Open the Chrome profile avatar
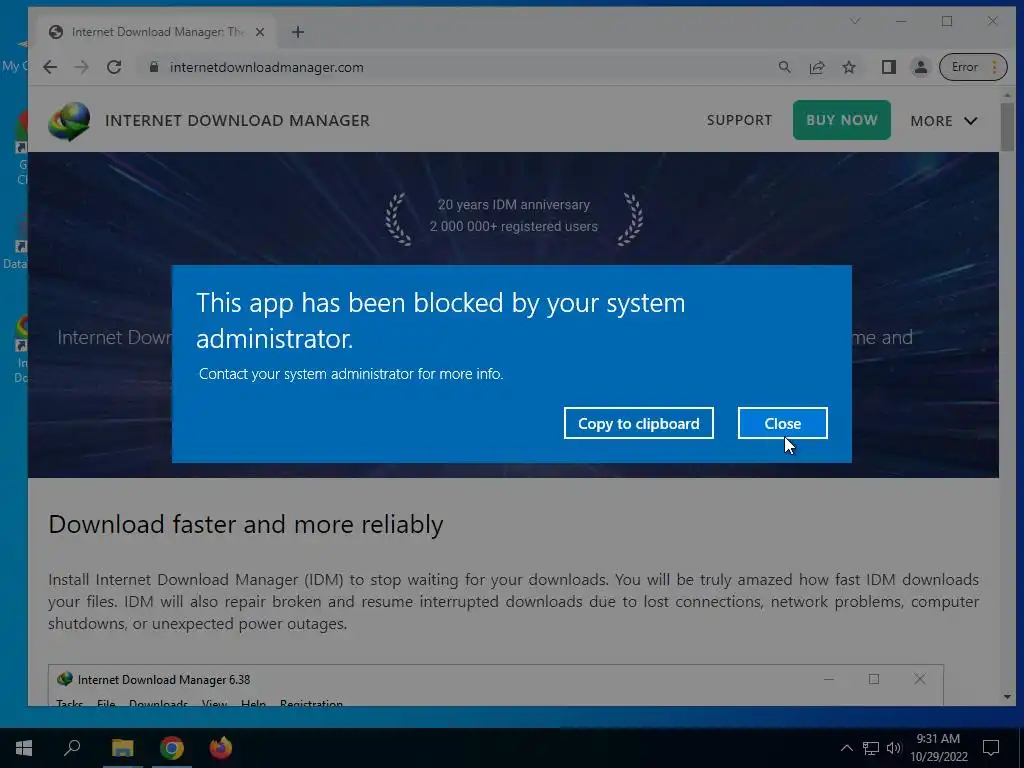Image resolution: width=1024 pixels, height=768 pixels. 920,67
